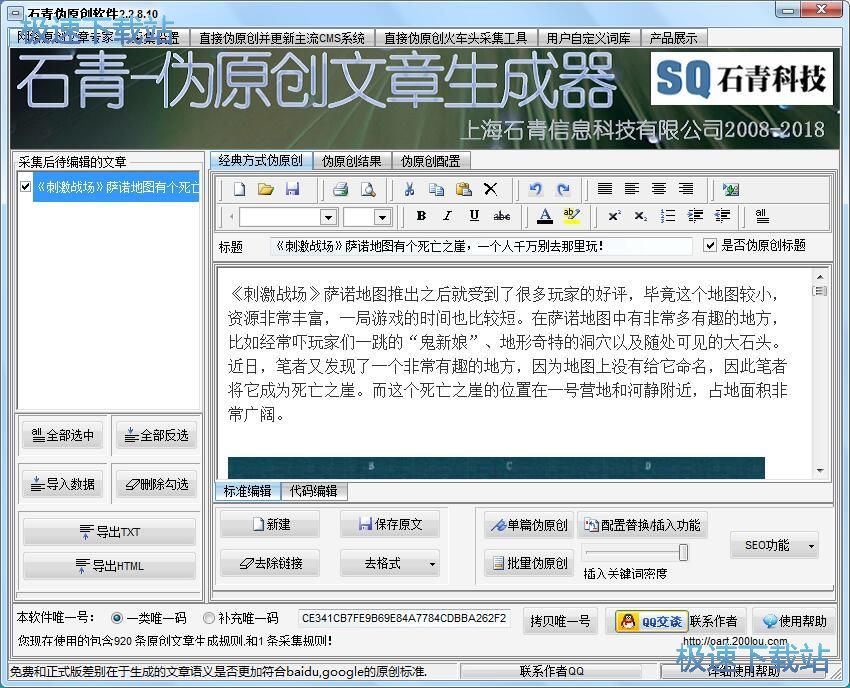850x688 pixels.
Task: Expand the SEO功能 dropdown
Action: 812,546
